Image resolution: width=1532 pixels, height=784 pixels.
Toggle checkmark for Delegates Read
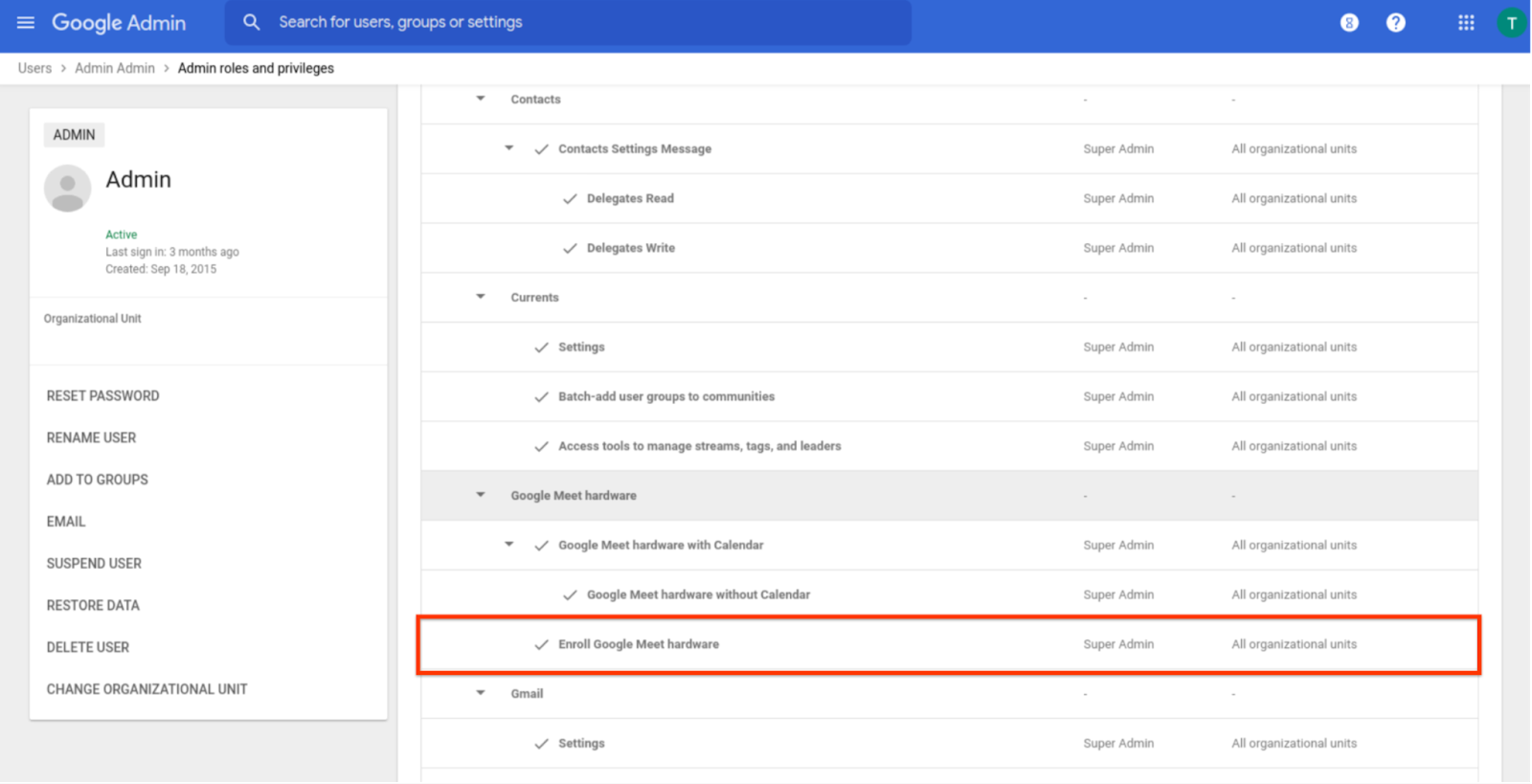(570, 199)
